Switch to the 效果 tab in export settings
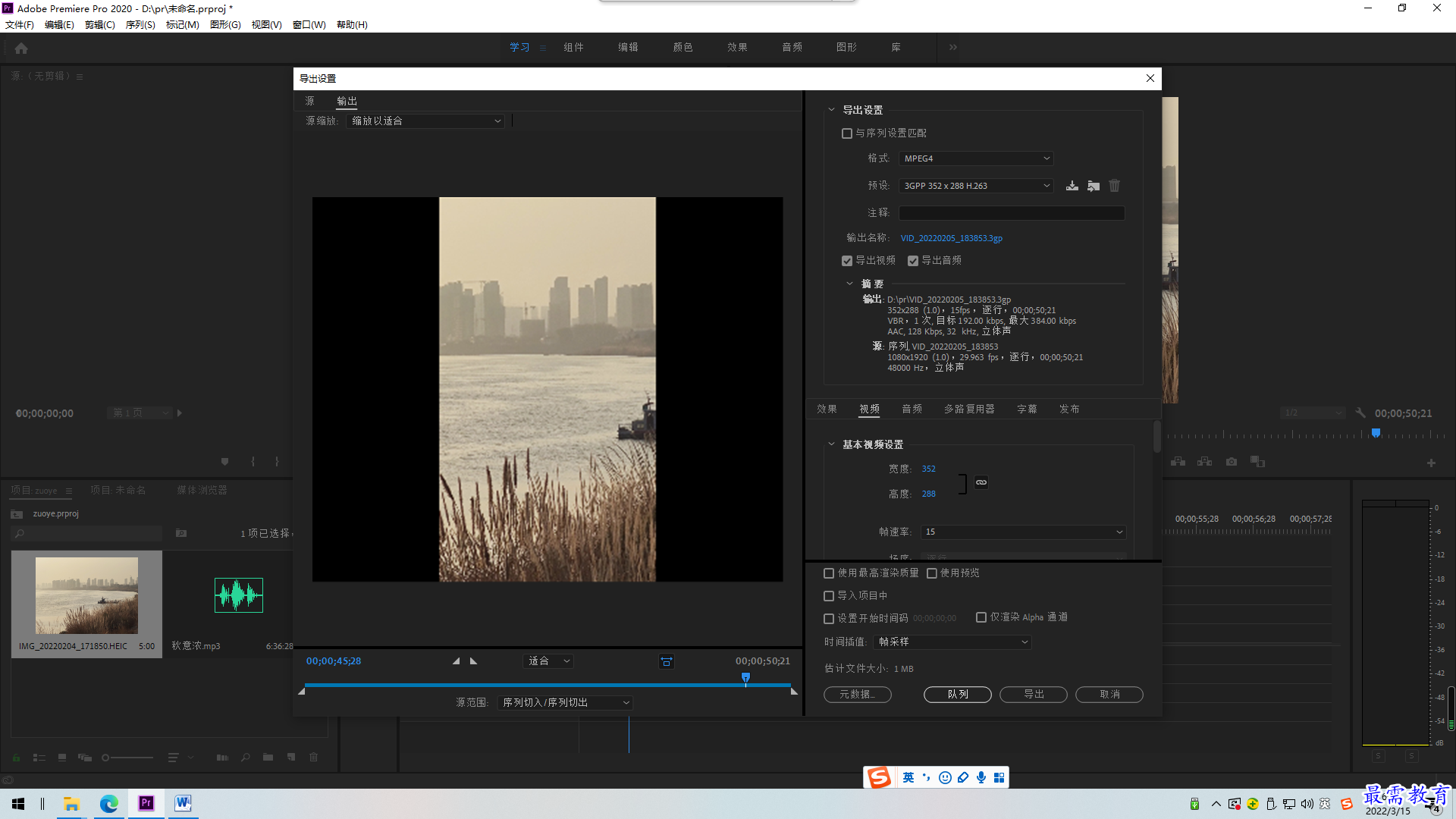Image resolution: width=1456 pixels, height=819 pixels. pos(827,409)
